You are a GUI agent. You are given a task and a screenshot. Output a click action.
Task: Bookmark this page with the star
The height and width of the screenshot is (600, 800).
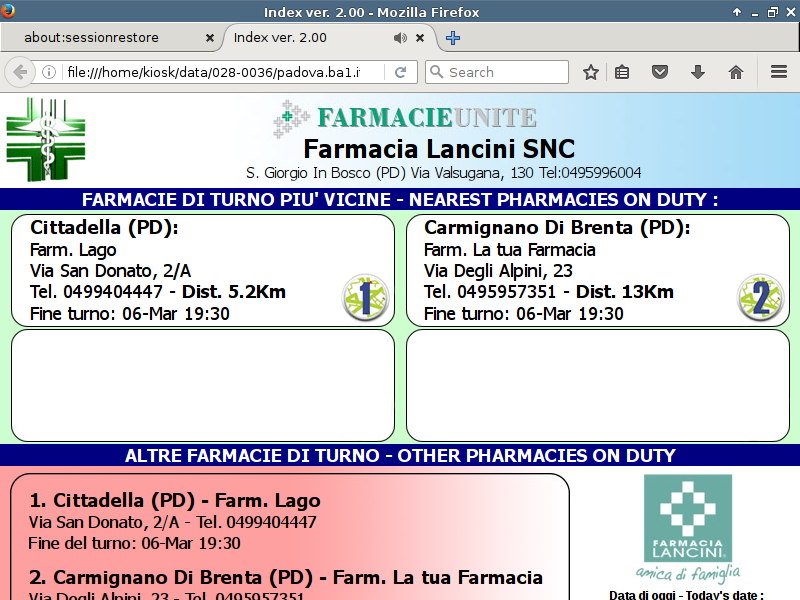591,72
